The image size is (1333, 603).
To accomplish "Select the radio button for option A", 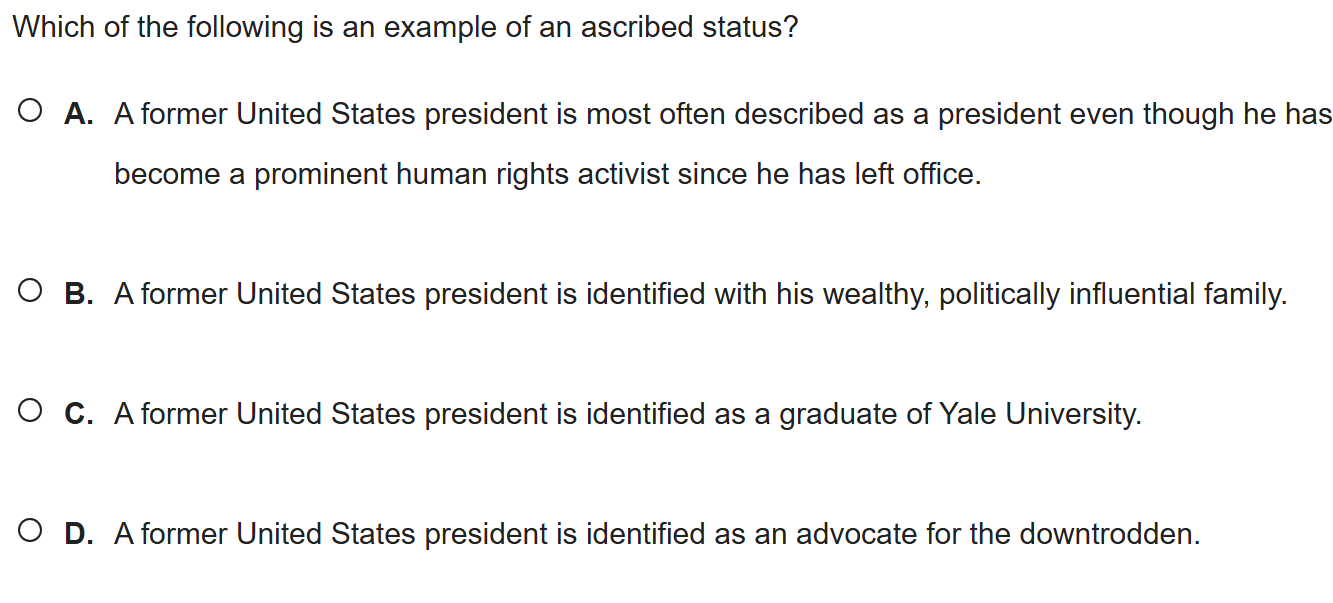I will tap(30, 111).
